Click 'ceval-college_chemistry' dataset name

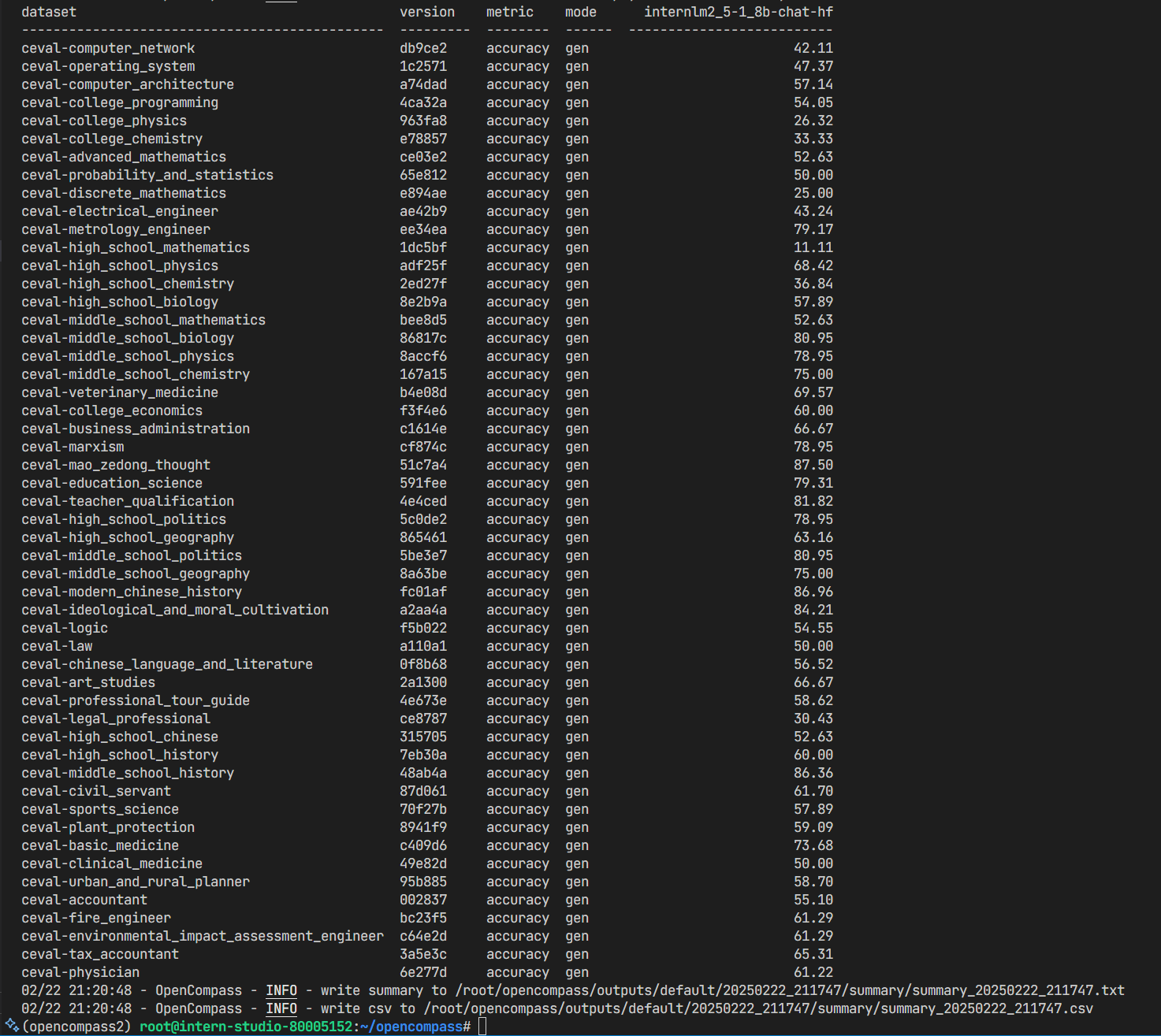pyautogui.click(x=112, y=139)
